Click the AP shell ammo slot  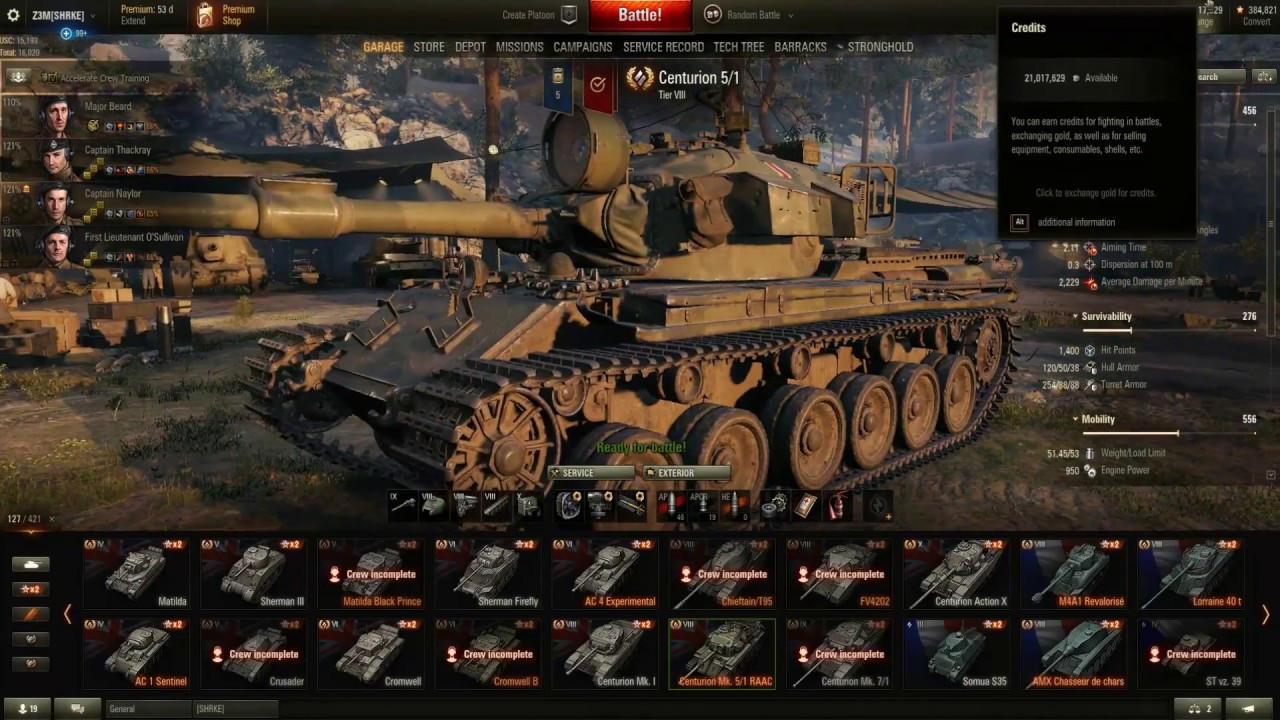670,505
